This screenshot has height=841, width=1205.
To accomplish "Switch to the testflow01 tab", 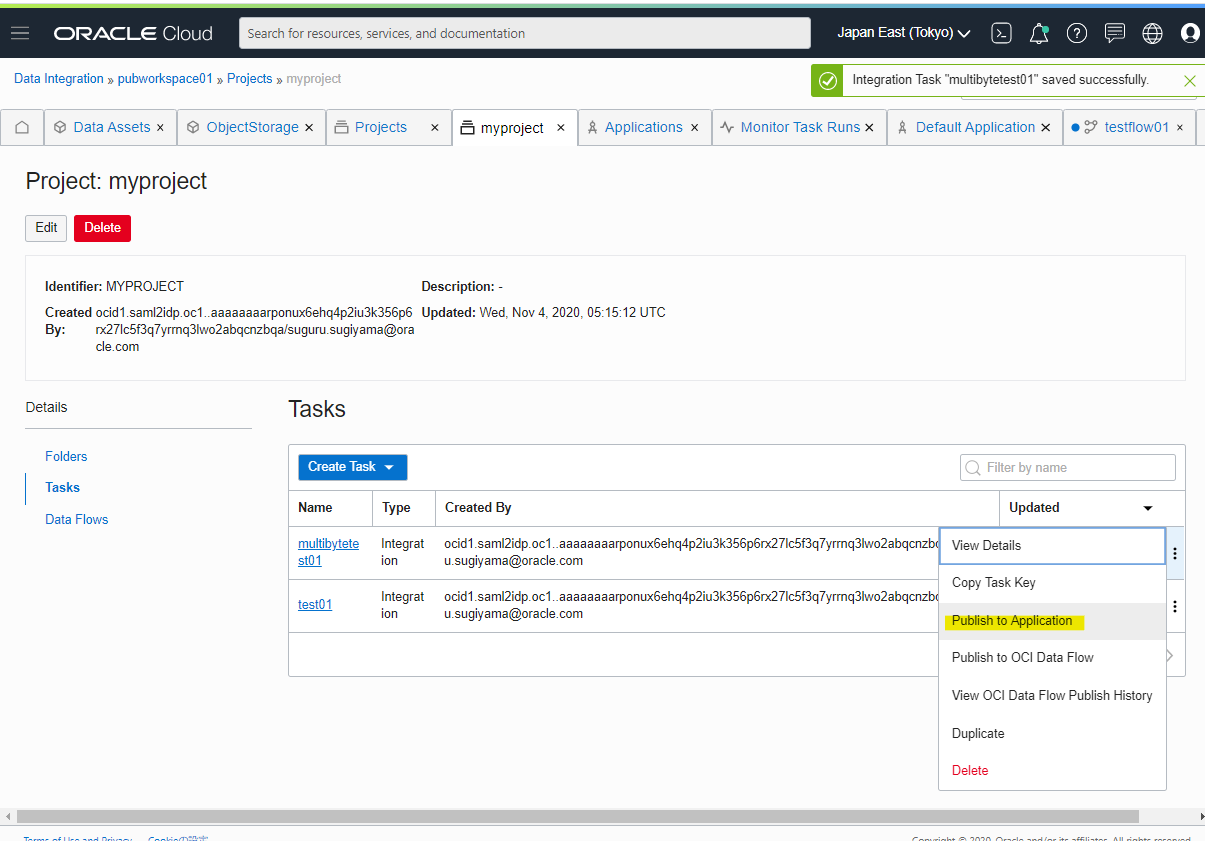I will pyautogui.click(x=1136, y=128).
